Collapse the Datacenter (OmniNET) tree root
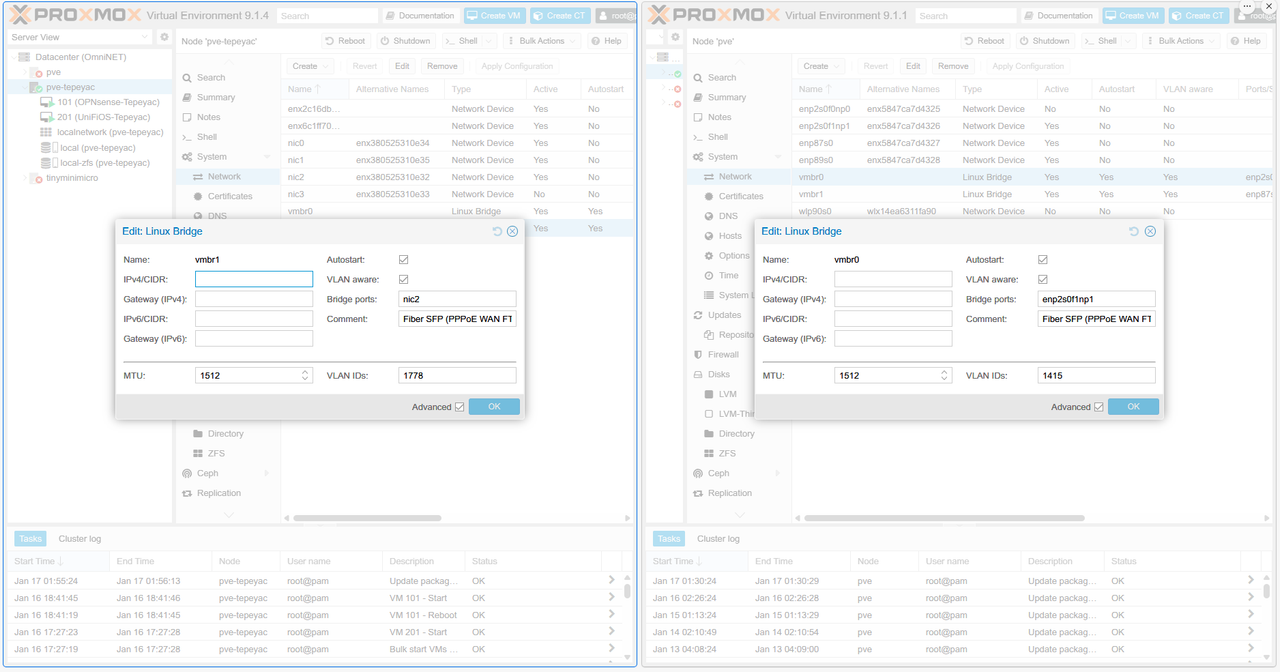 pyautogui.click(x=13, y=57)
